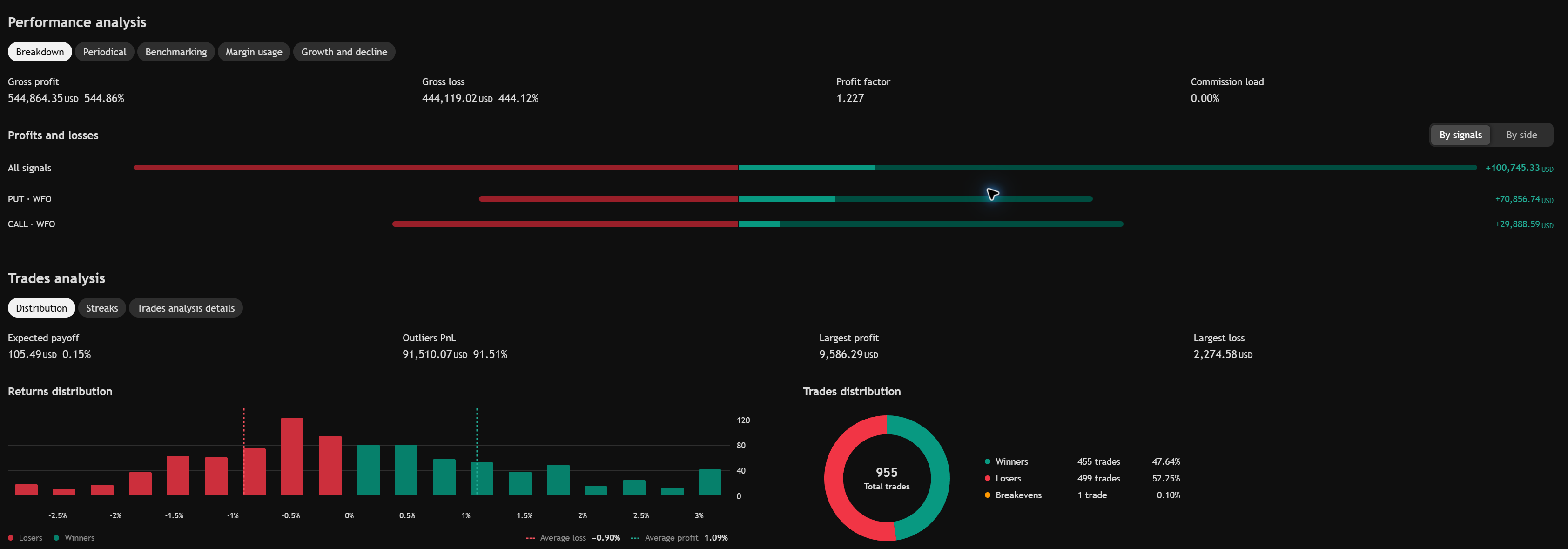Click the +29,888.59 USD CALL total
This screenshot has width=1568, height=549.
coord(1524,224)
